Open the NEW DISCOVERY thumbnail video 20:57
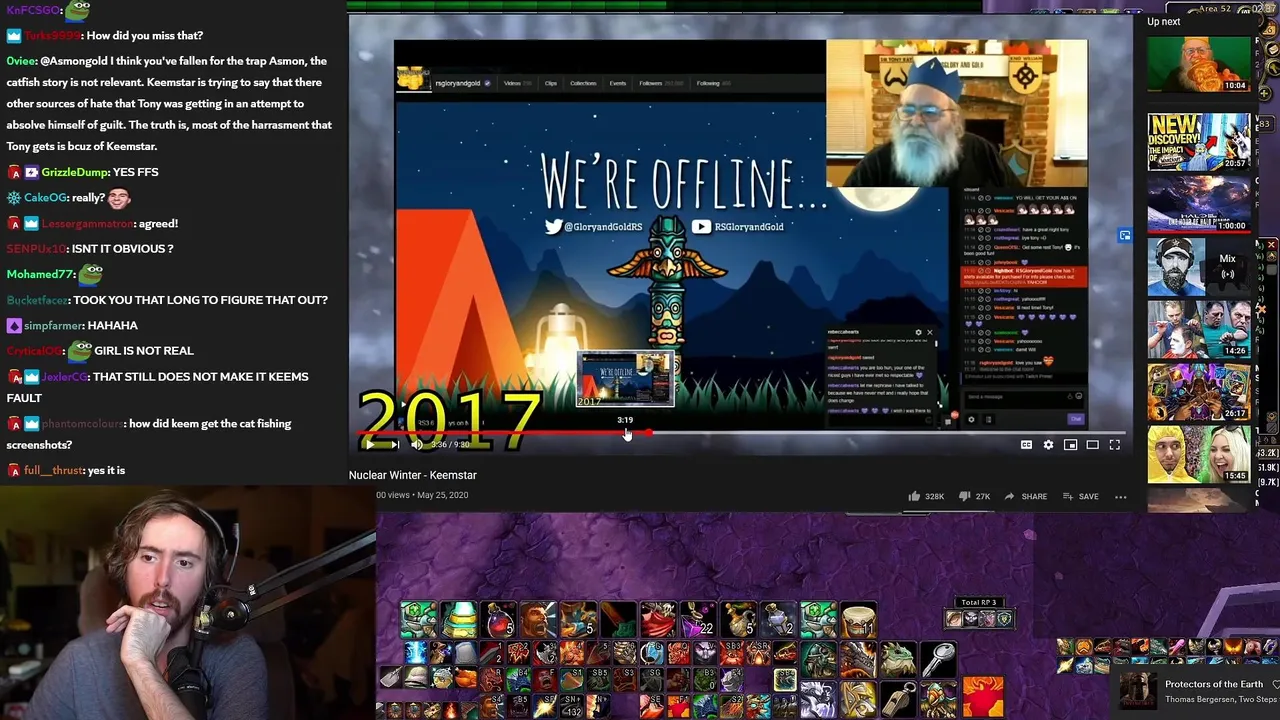The height and width of the screenshot is (720, 1280). click(1198, 141)
